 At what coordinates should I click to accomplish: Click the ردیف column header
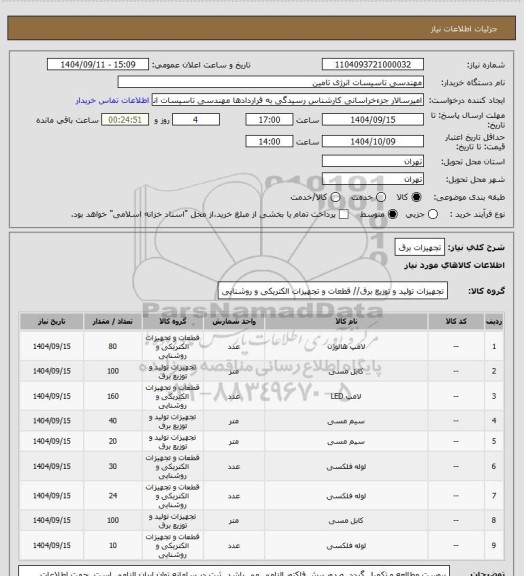[494, 321]
